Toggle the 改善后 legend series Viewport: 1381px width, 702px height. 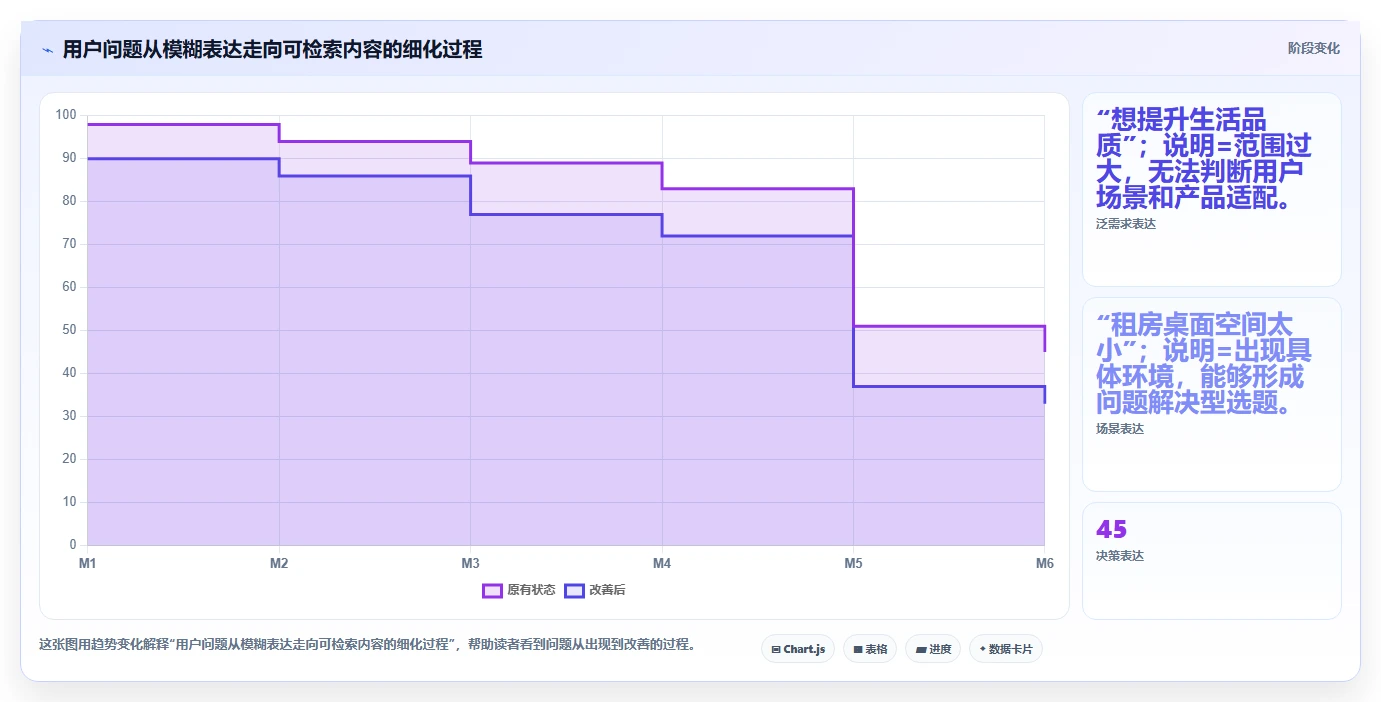(595, 590)
